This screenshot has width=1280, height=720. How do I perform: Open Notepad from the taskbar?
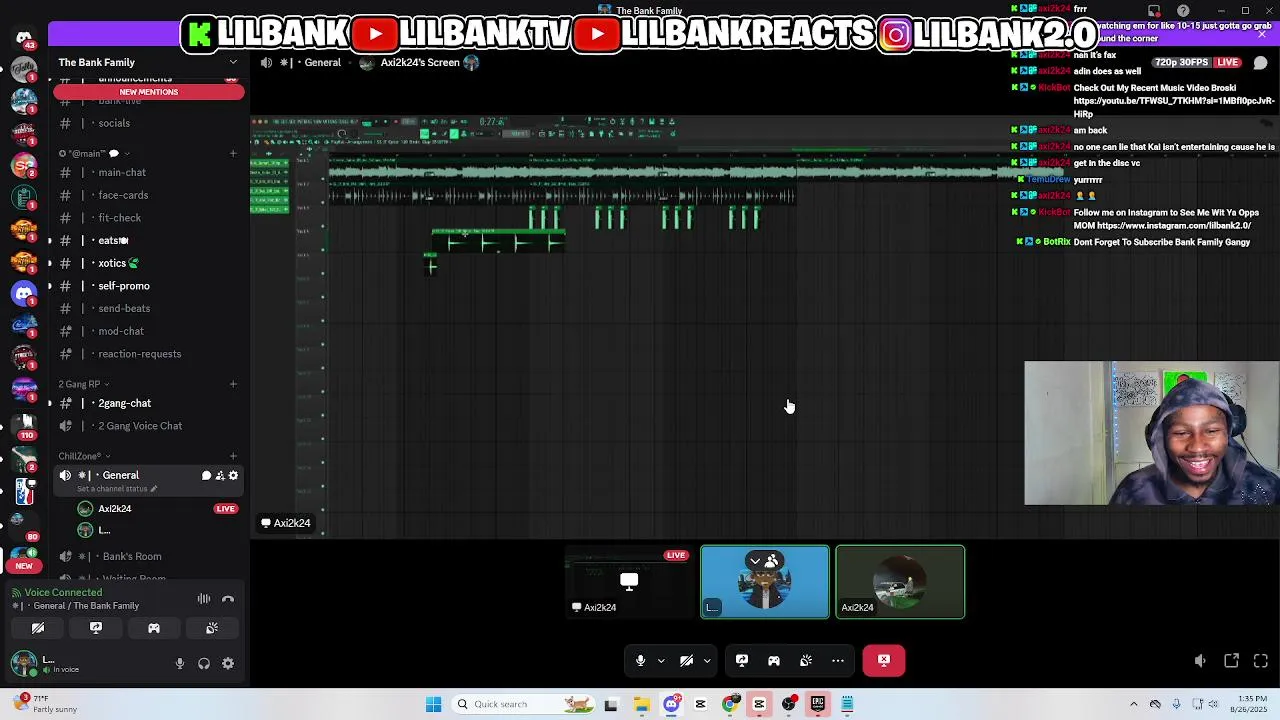click(847, 704)
